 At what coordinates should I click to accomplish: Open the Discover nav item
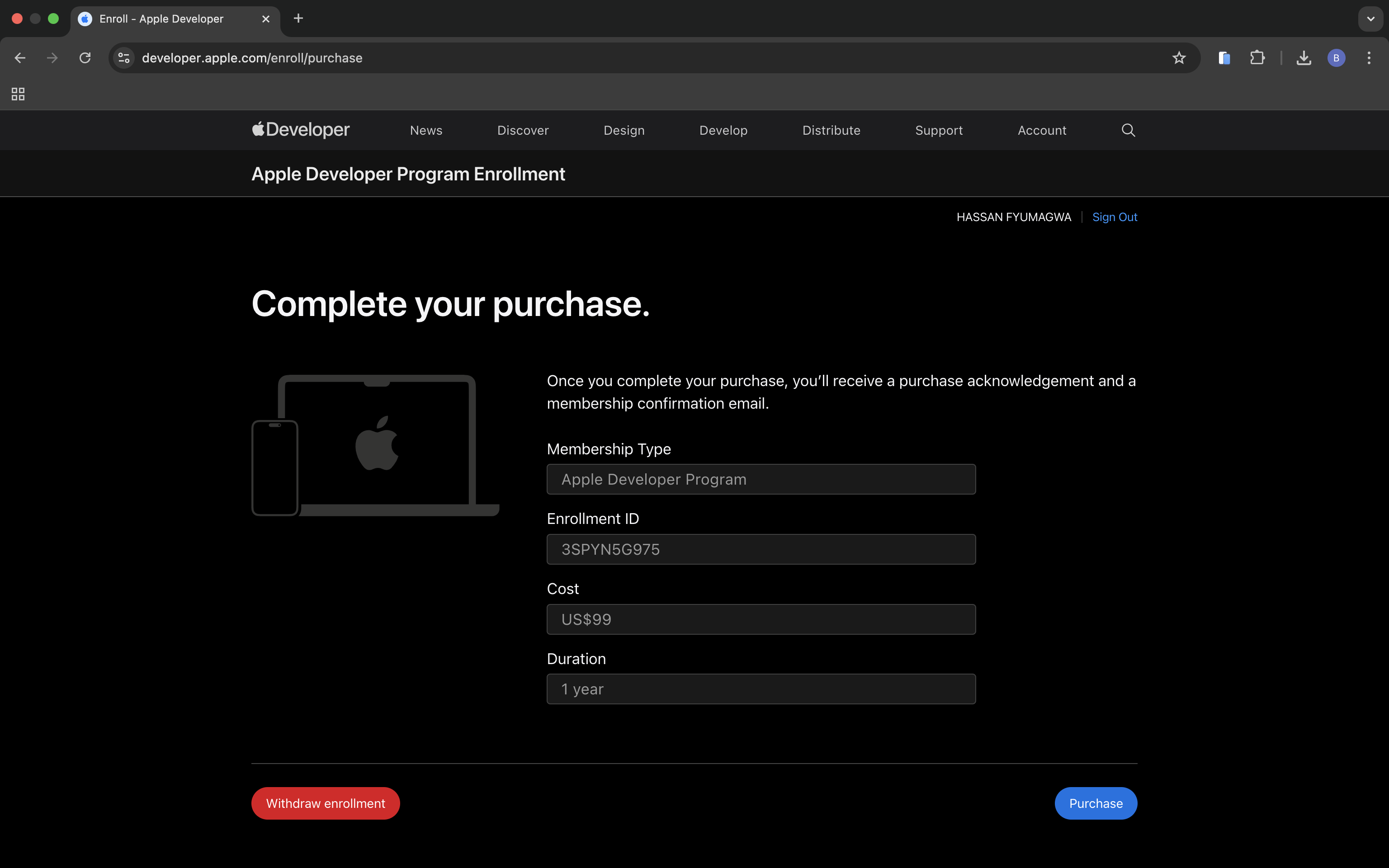523,130
